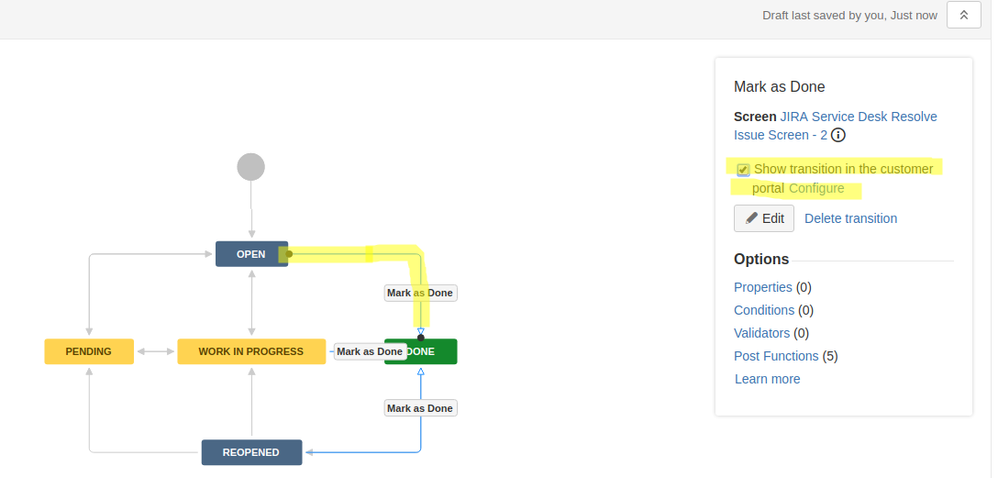Select the grey initial state circle
This screenshot has width=998, height=478.
pyautogui.click(x=251, y=167)
